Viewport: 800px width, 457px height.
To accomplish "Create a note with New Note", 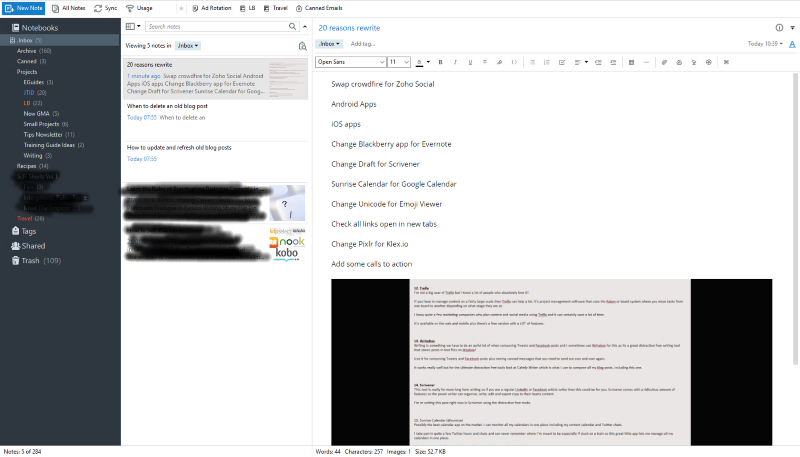I will click(23, 8).
